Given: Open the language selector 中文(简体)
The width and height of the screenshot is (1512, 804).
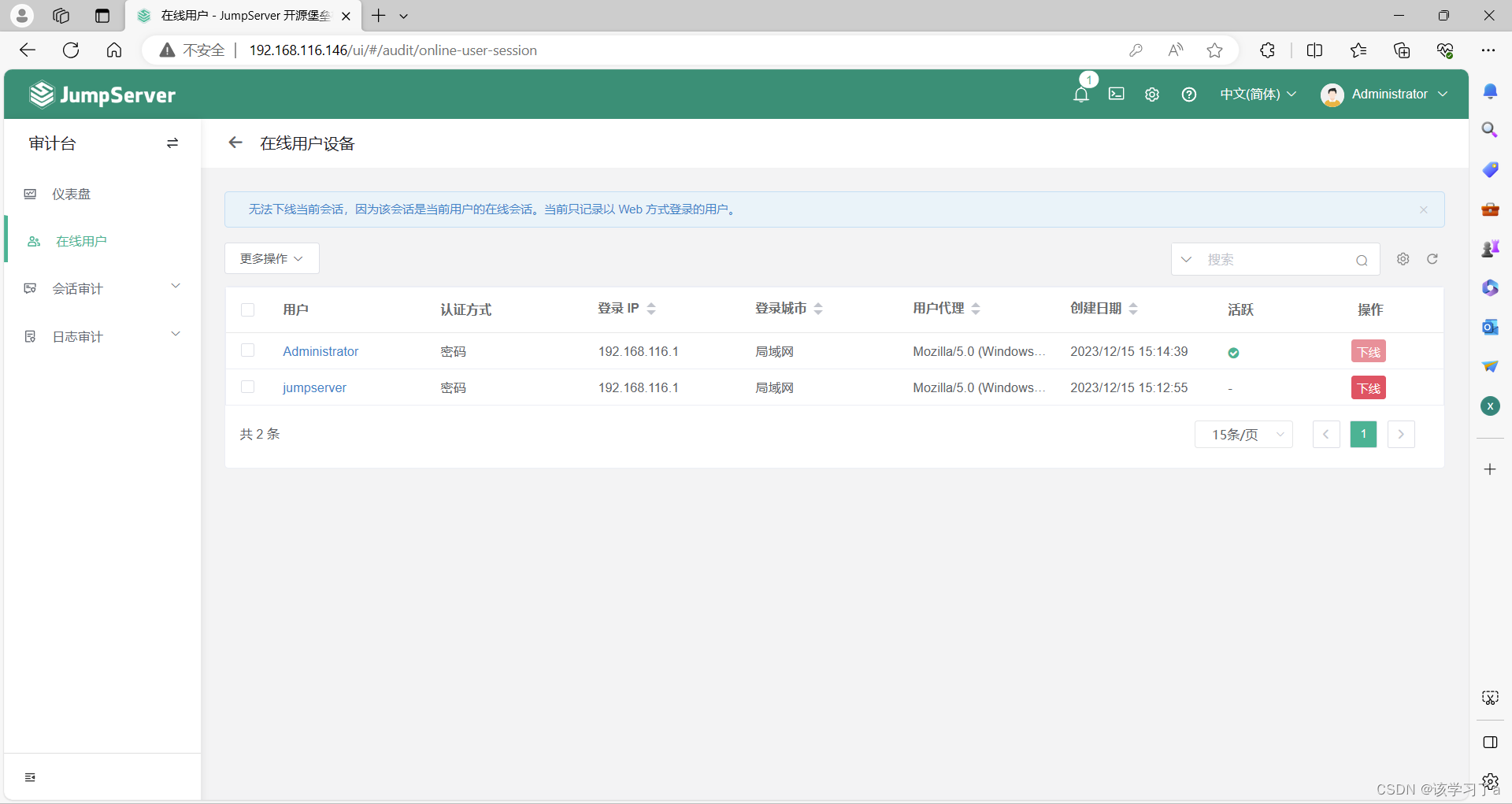Looking at the screenshot, I should [x=1258, y=94].
